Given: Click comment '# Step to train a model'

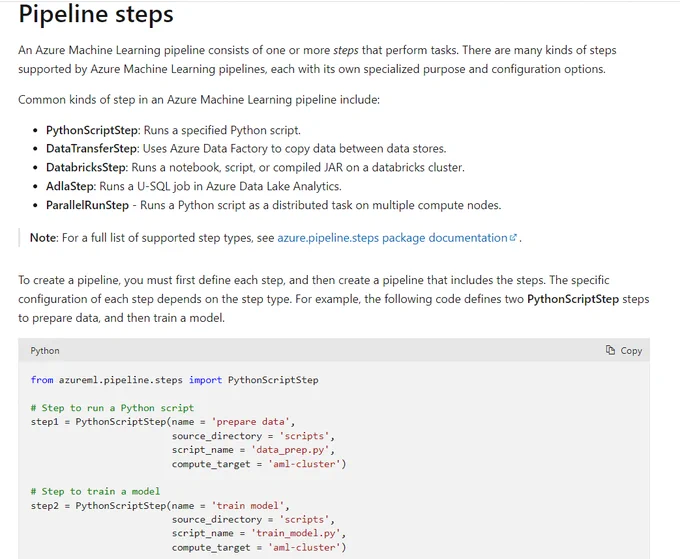Looking at the screenshot, I should tap(95, 491).
